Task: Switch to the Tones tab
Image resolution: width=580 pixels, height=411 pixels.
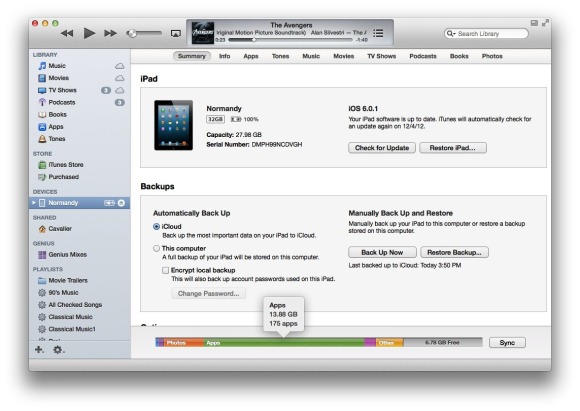Action: point(280,56)
